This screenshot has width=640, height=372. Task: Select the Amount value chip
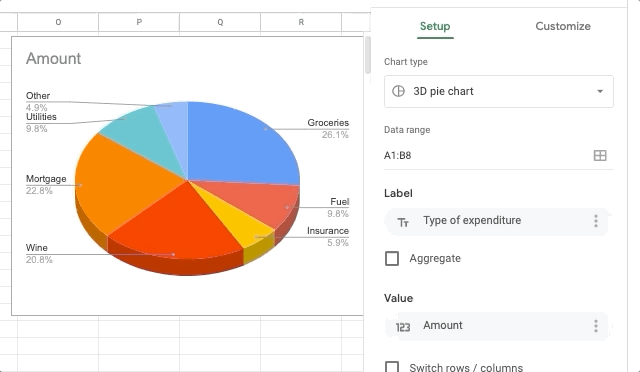(x=496, y=326)
